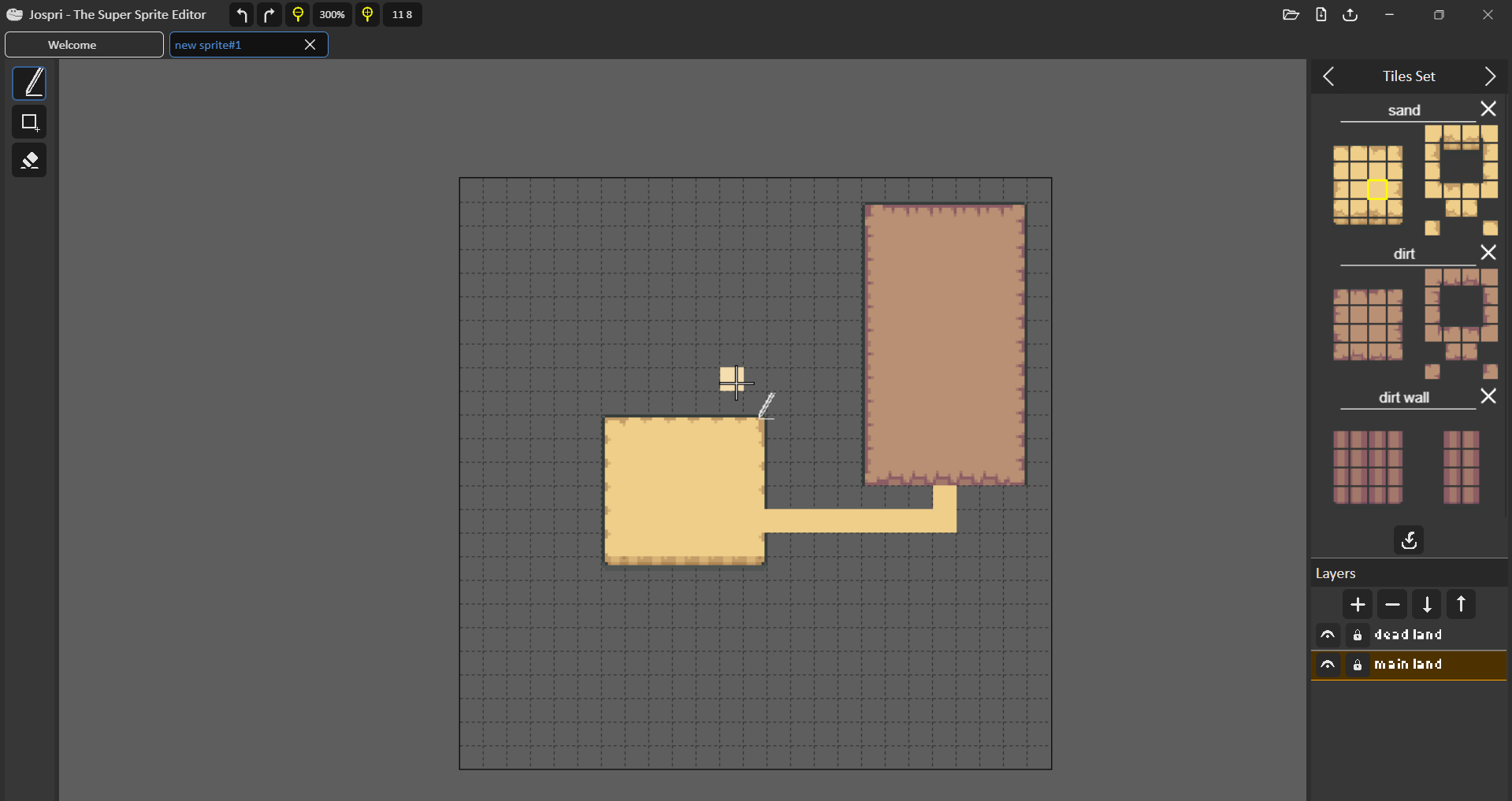Lock the main land layer
The width and height of the screenshot is (1512, 801).
click(x=1358, y=666)
